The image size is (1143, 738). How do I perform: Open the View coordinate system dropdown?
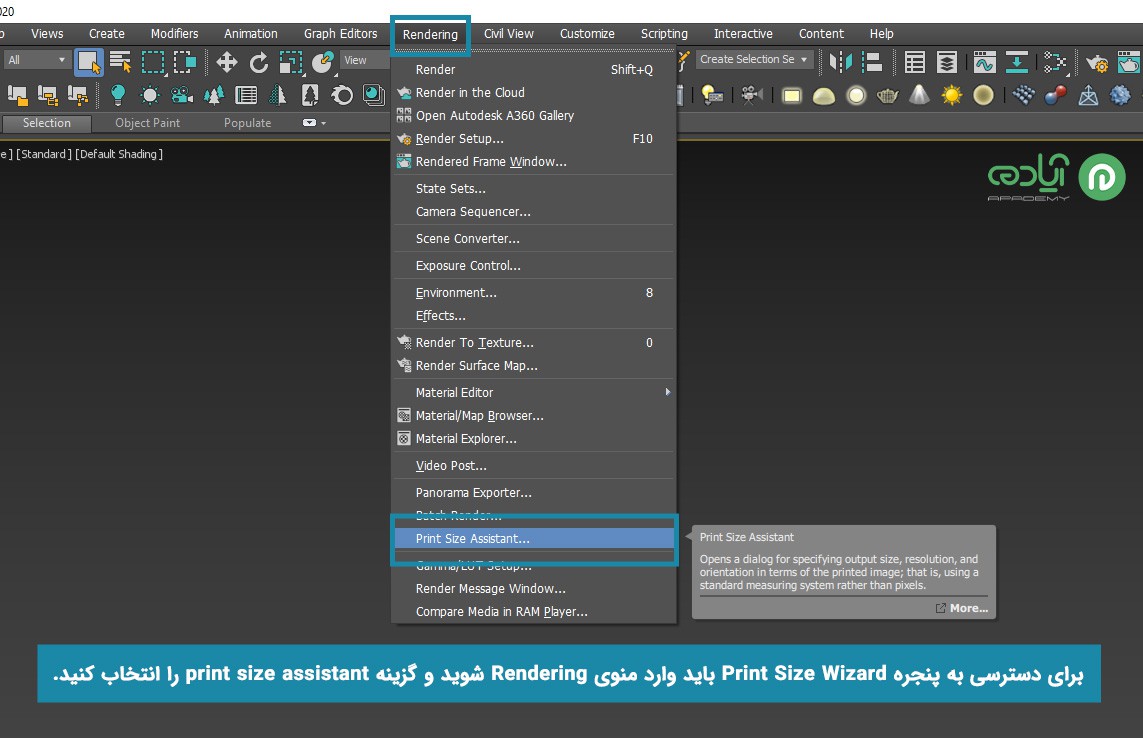(365, 60)
